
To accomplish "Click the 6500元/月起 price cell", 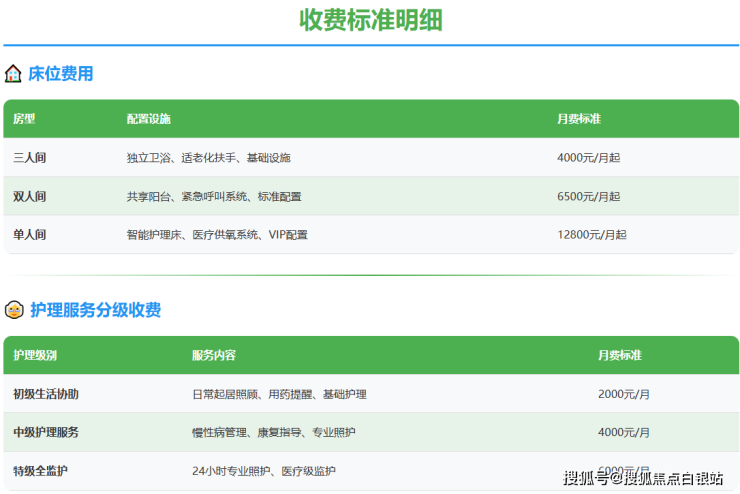I will pos(588,196).
